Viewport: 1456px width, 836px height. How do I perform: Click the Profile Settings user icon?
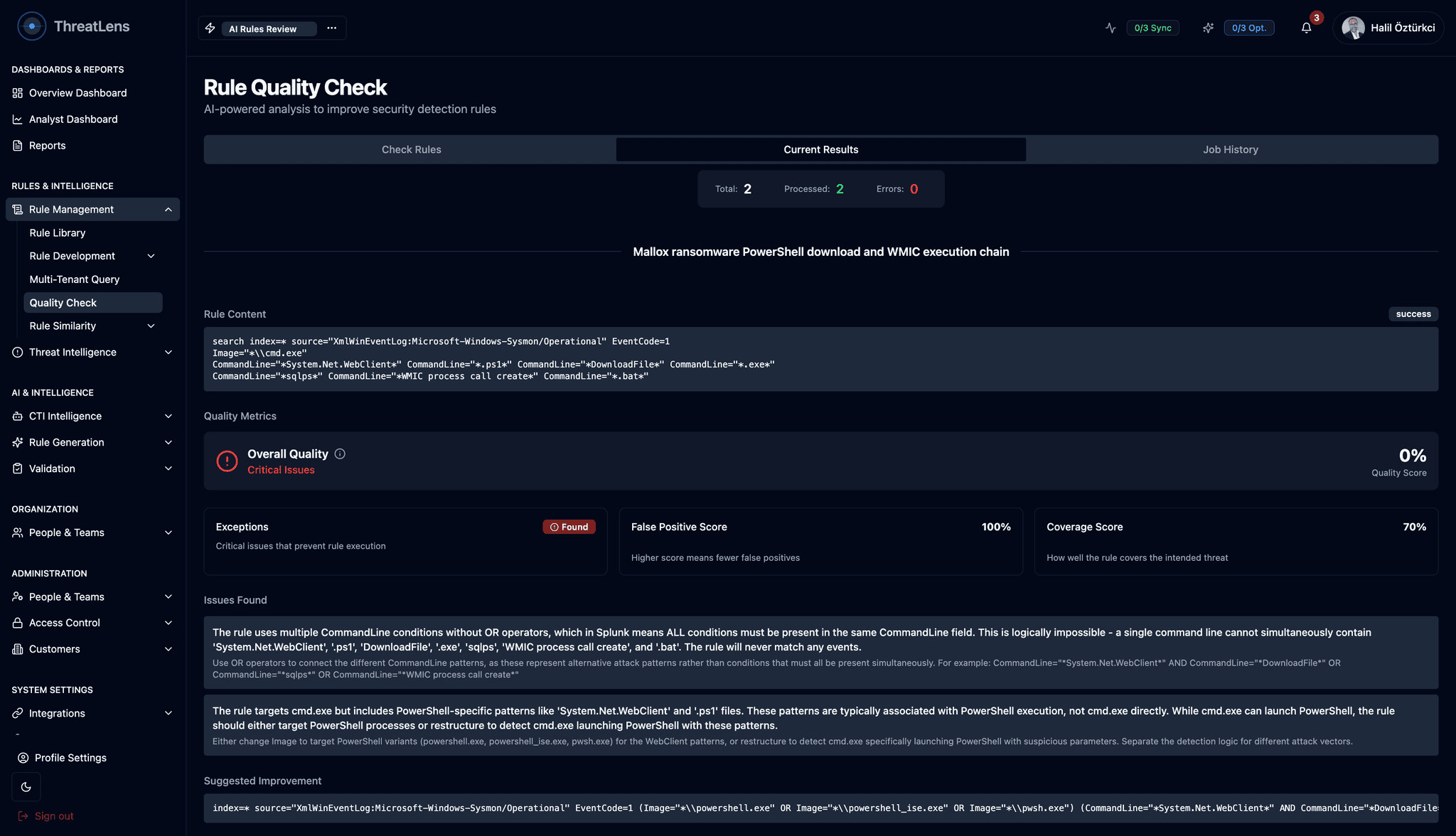(x=23, y=758)
